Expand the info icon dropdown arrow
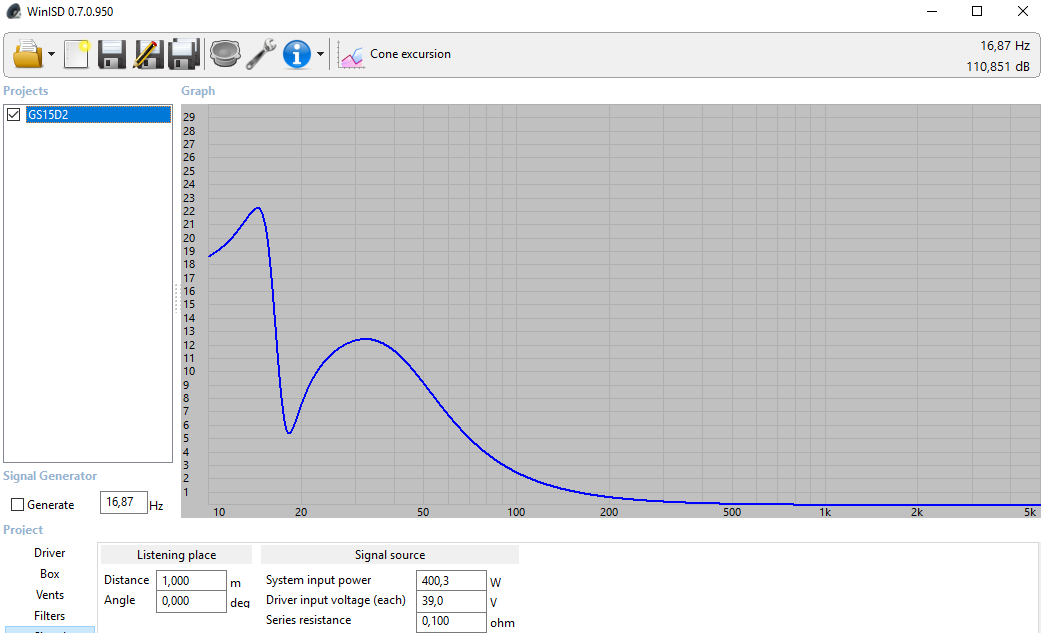The width and height of the screenshot is (1046, 633). (320, 55)
